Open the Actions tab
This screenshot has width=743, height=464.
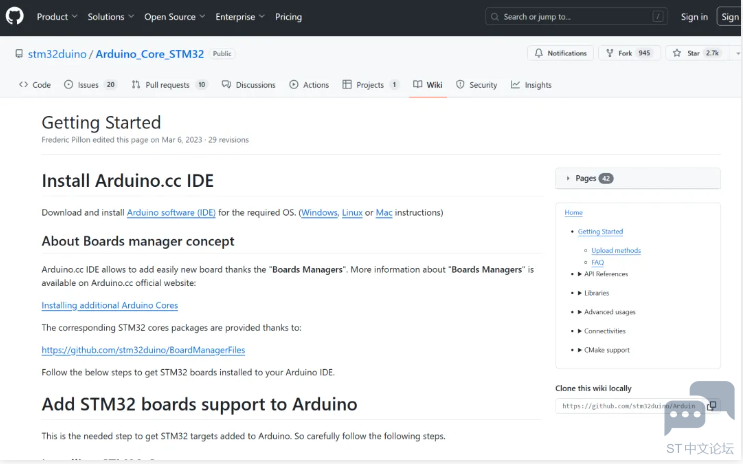point(309,85)
